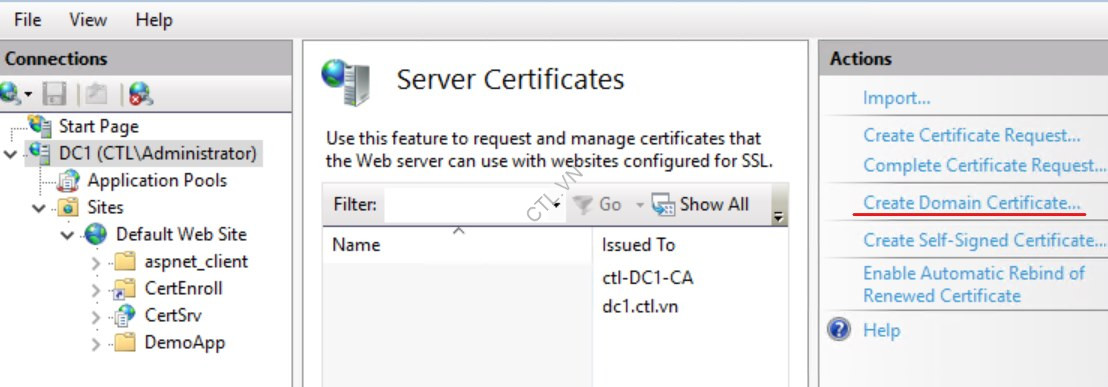Click Create Certificate Request... action
Image resolution: width=1108 pixels, height=387 pixels.
pyautogui.click(x=972, y=135)
